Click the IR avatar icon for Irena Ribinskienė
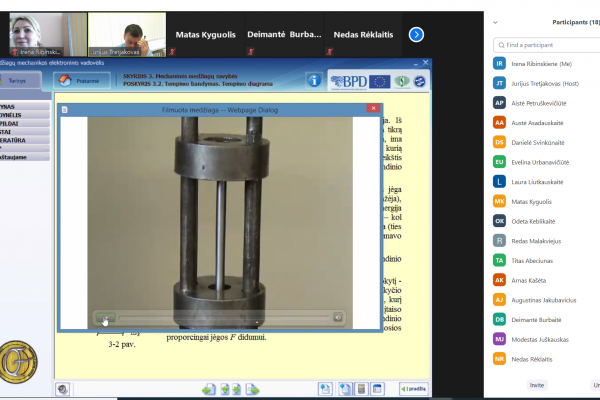Viewport: 600px width, 400px height. 499,64
